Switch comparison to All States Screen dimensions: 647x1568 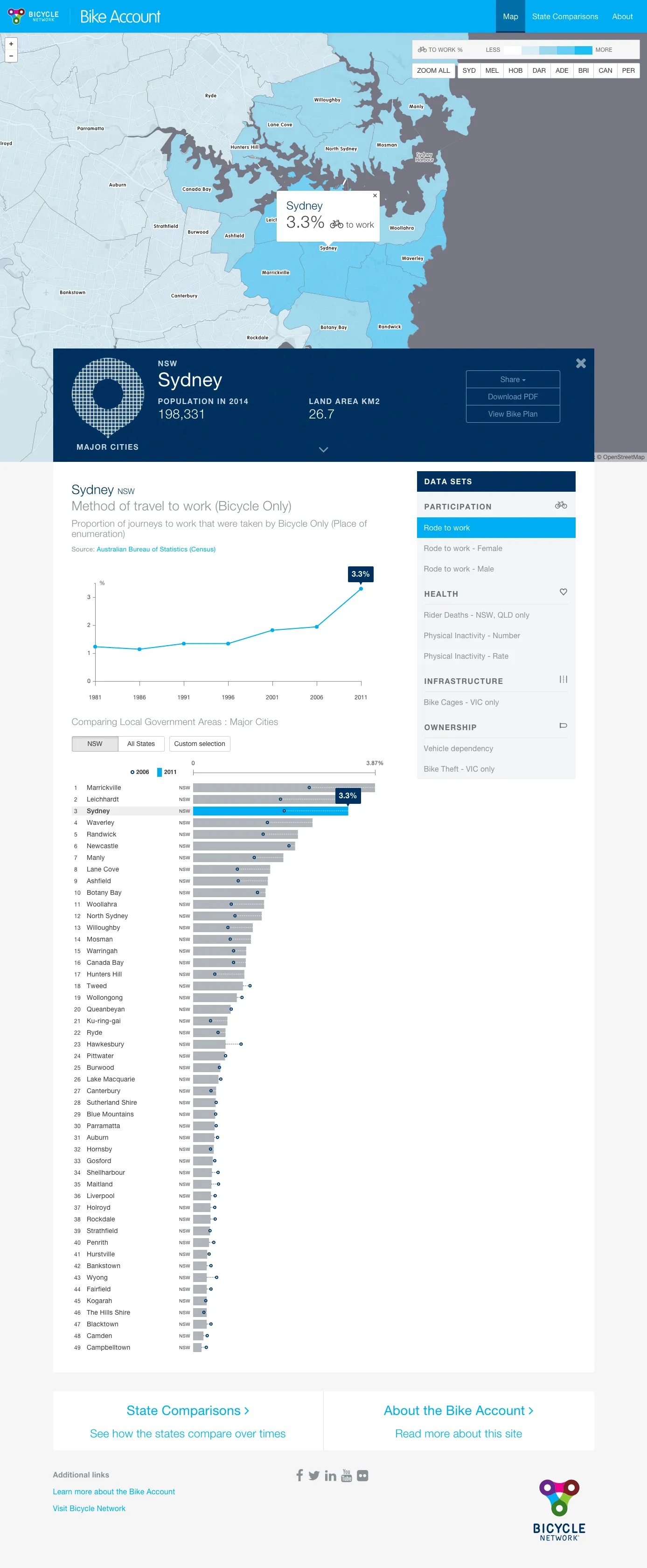click(140, 744)
